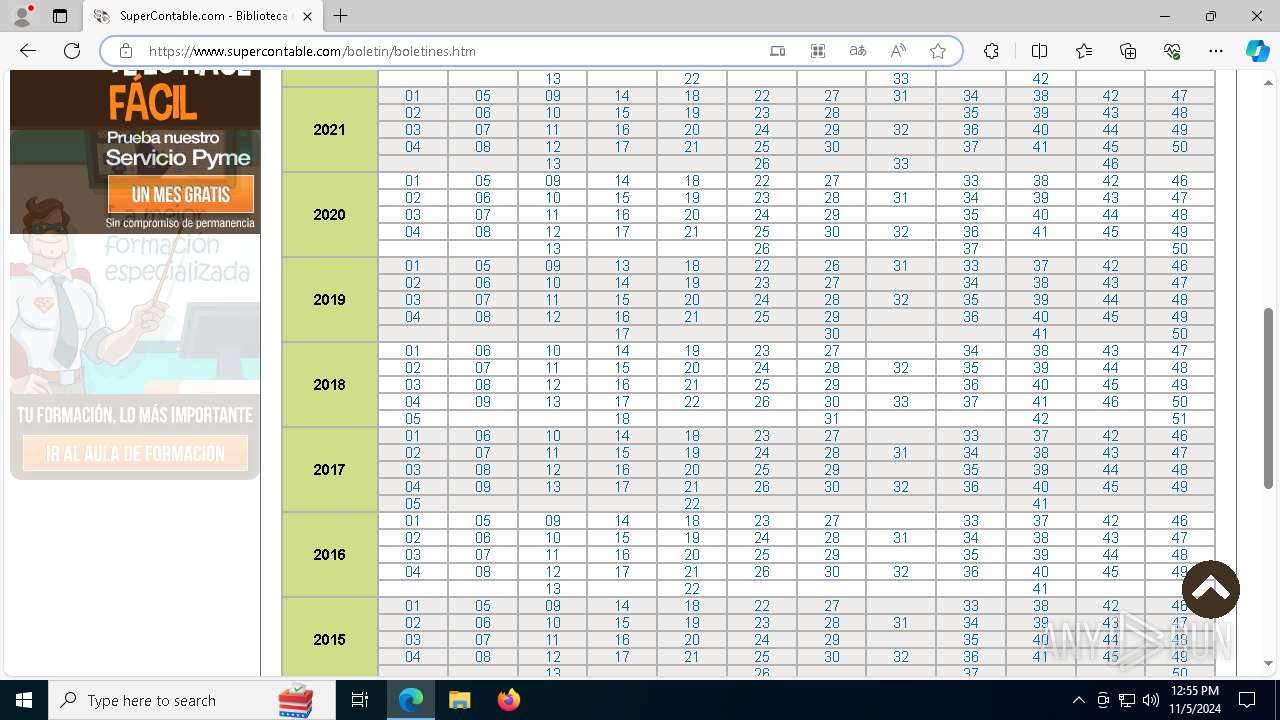The width and height of the screenshot is (1280, 720).
Task: Open File Explorer from the taskbar
Action: pos(459,700)
